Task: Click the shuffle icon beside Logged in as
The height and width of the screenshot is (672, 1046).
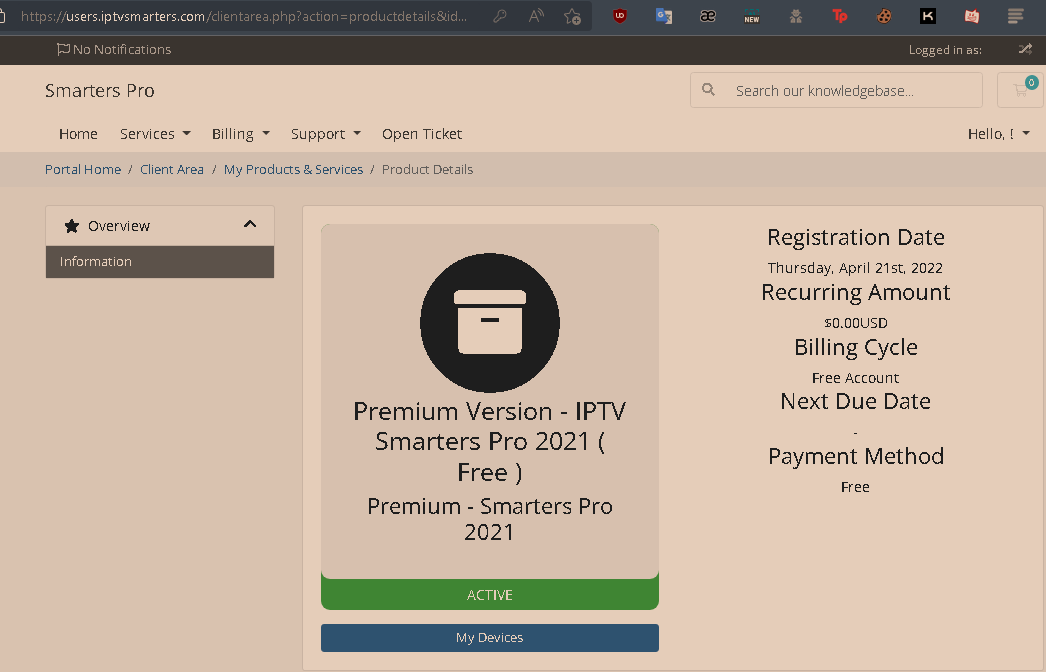Action: tap(1025, 49)
